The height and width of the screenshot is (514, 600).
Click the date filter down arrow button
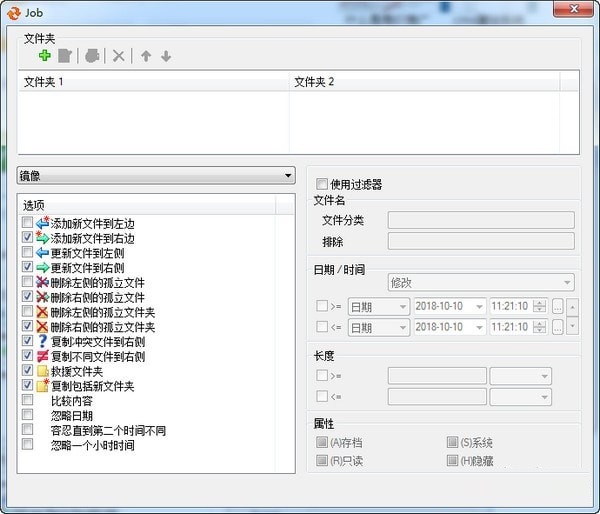(x=572, y=326)
